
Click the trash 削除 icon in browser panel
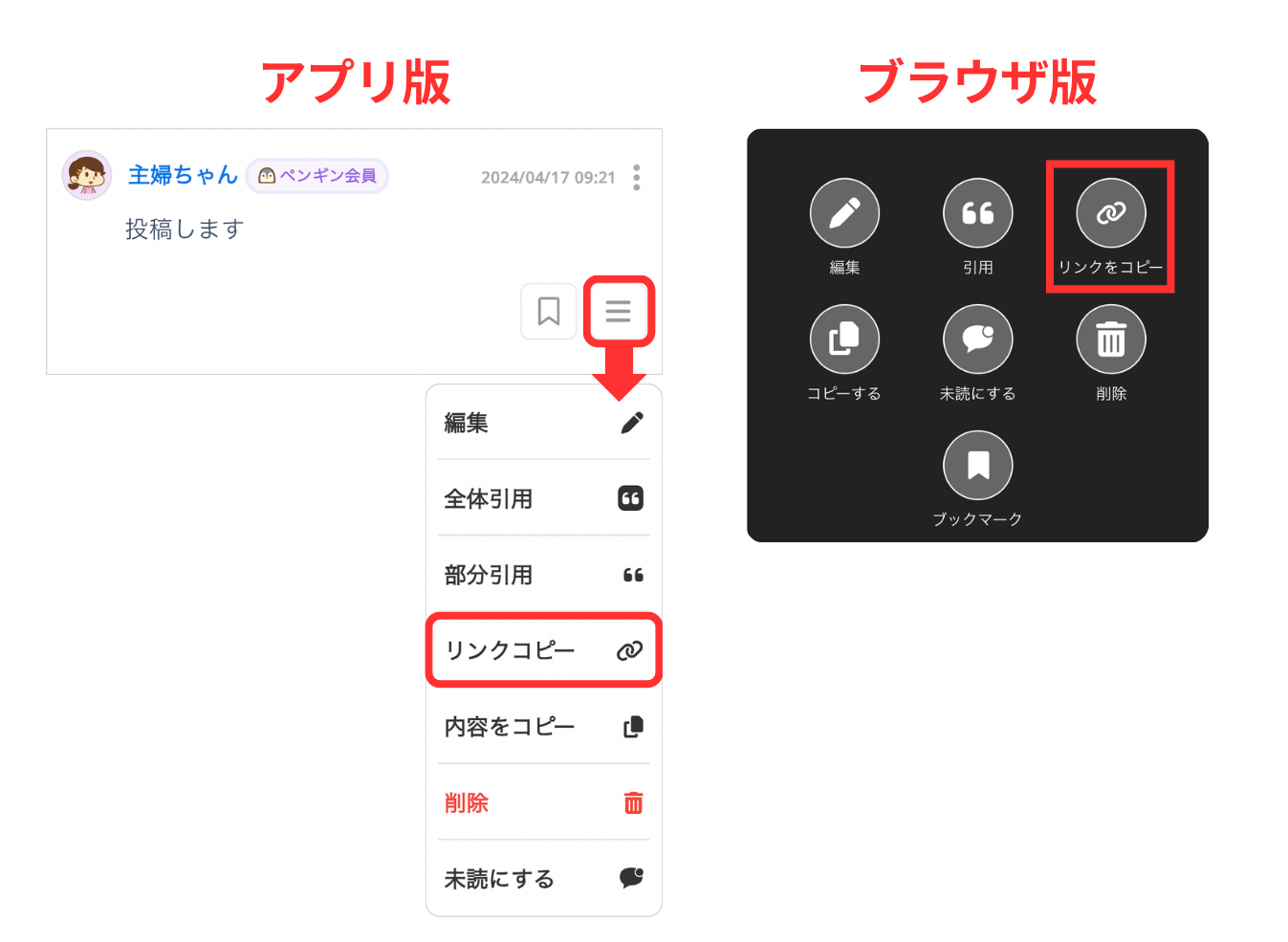pos(1111,340)
